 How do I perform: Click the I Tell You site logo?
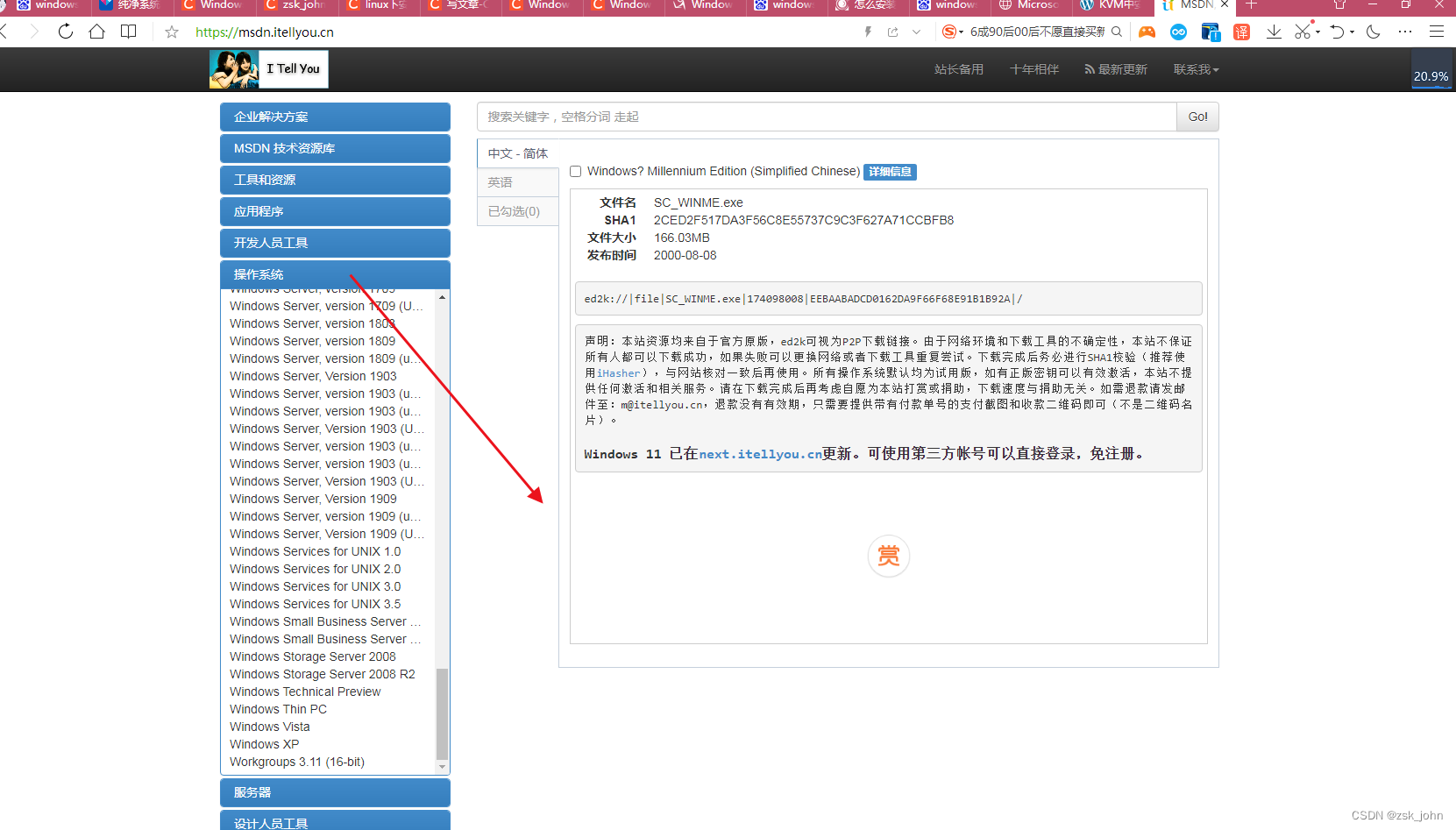(x=269, y=69)
